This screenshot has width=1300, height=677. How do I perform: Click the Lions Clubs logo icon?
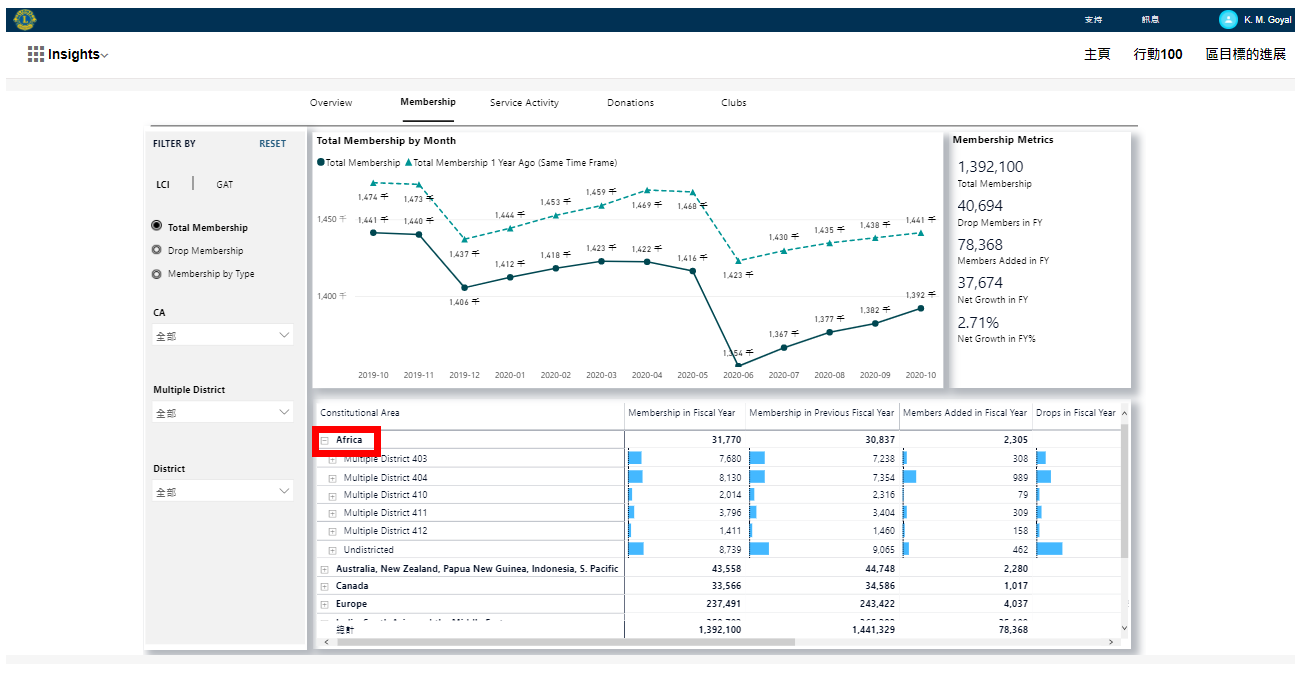[25, 19]
